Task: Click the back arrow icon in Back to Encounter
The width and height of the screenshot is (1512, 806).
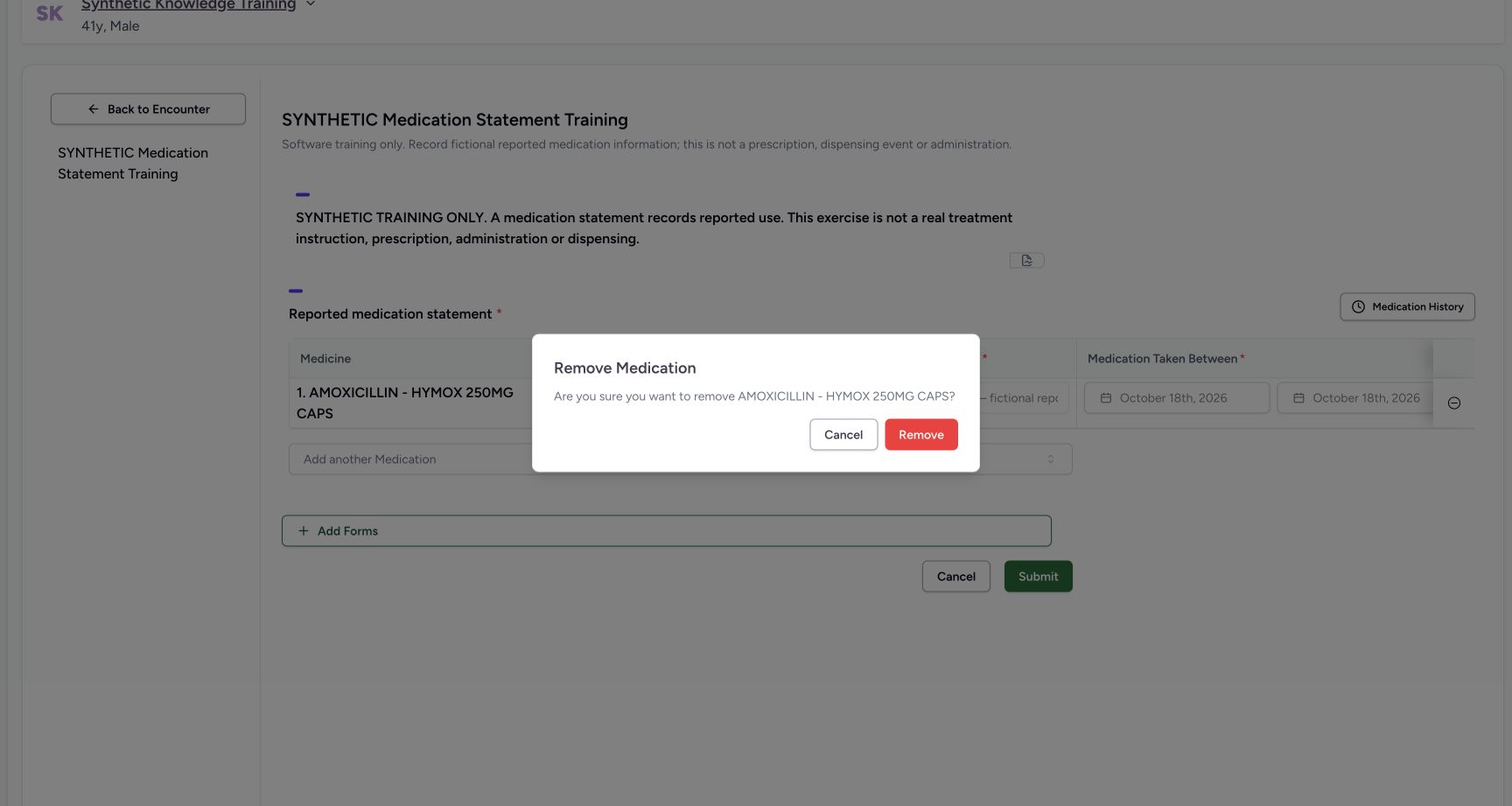Action: (x=94, y=109)
